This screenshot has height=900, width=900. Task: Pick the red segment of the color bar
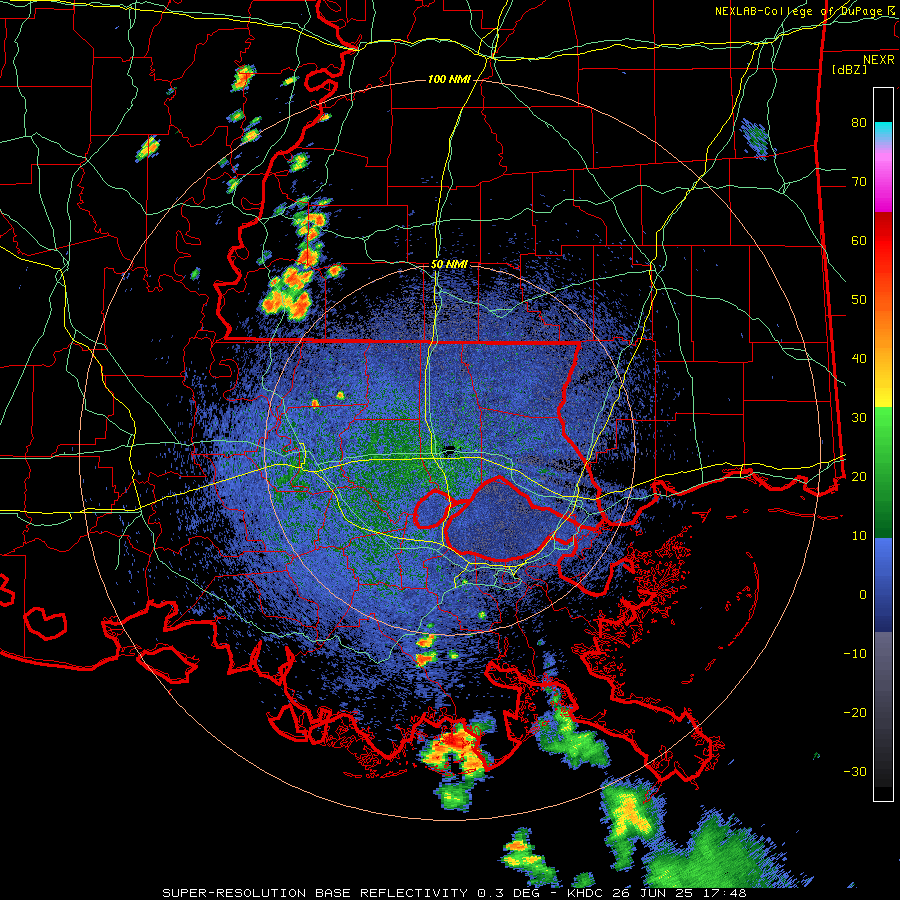883,242
